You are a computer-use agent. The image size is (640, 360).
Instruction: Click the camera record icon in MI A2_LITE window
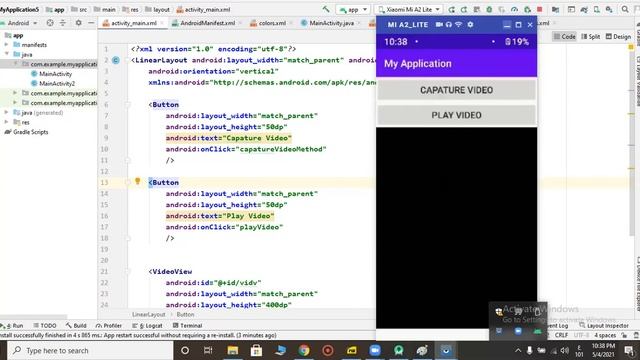point(439,24)
